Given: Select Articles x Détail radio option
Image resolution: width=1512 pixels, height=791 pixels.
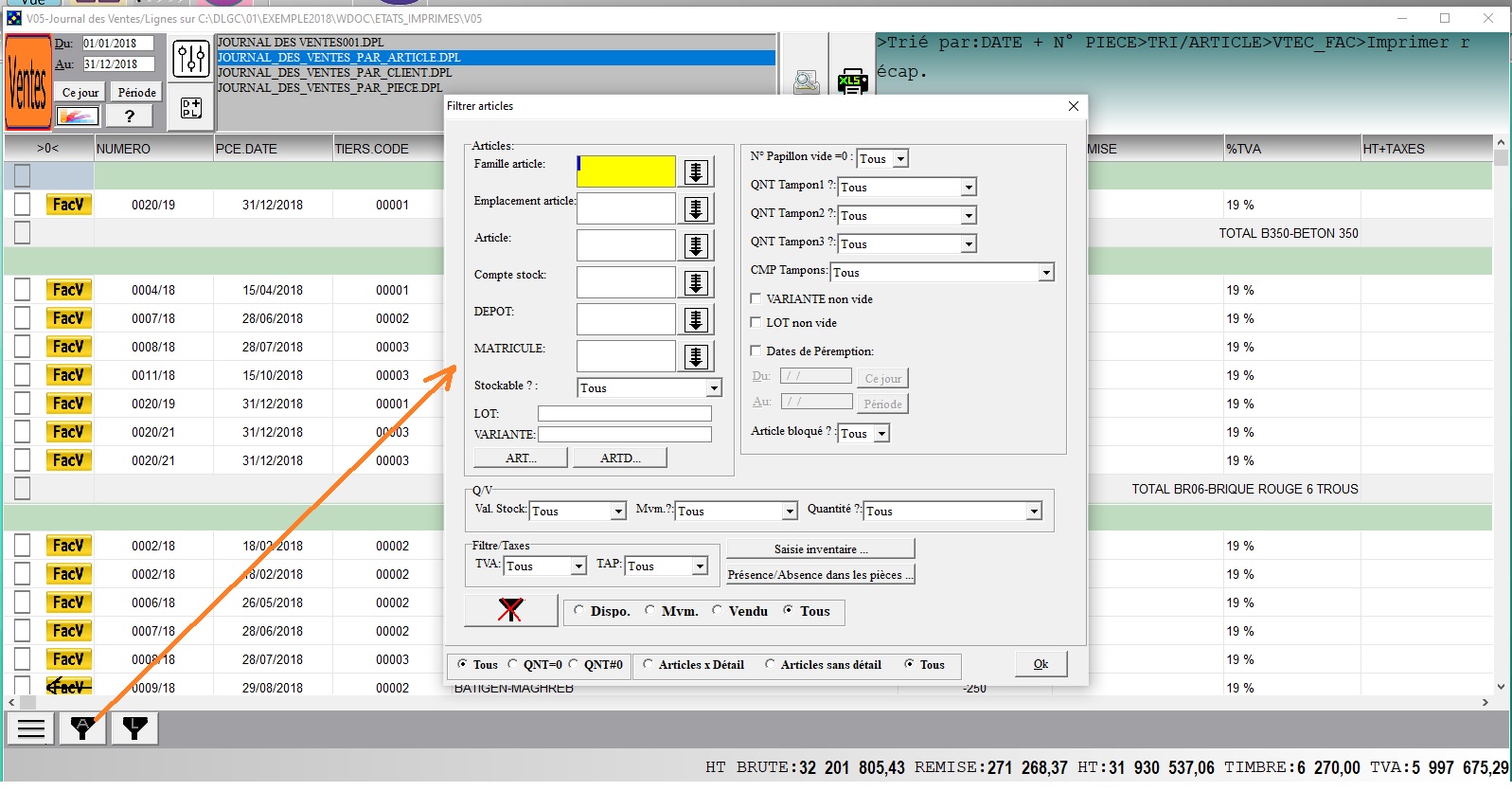Looking at the screenshot, I should 648,664.
